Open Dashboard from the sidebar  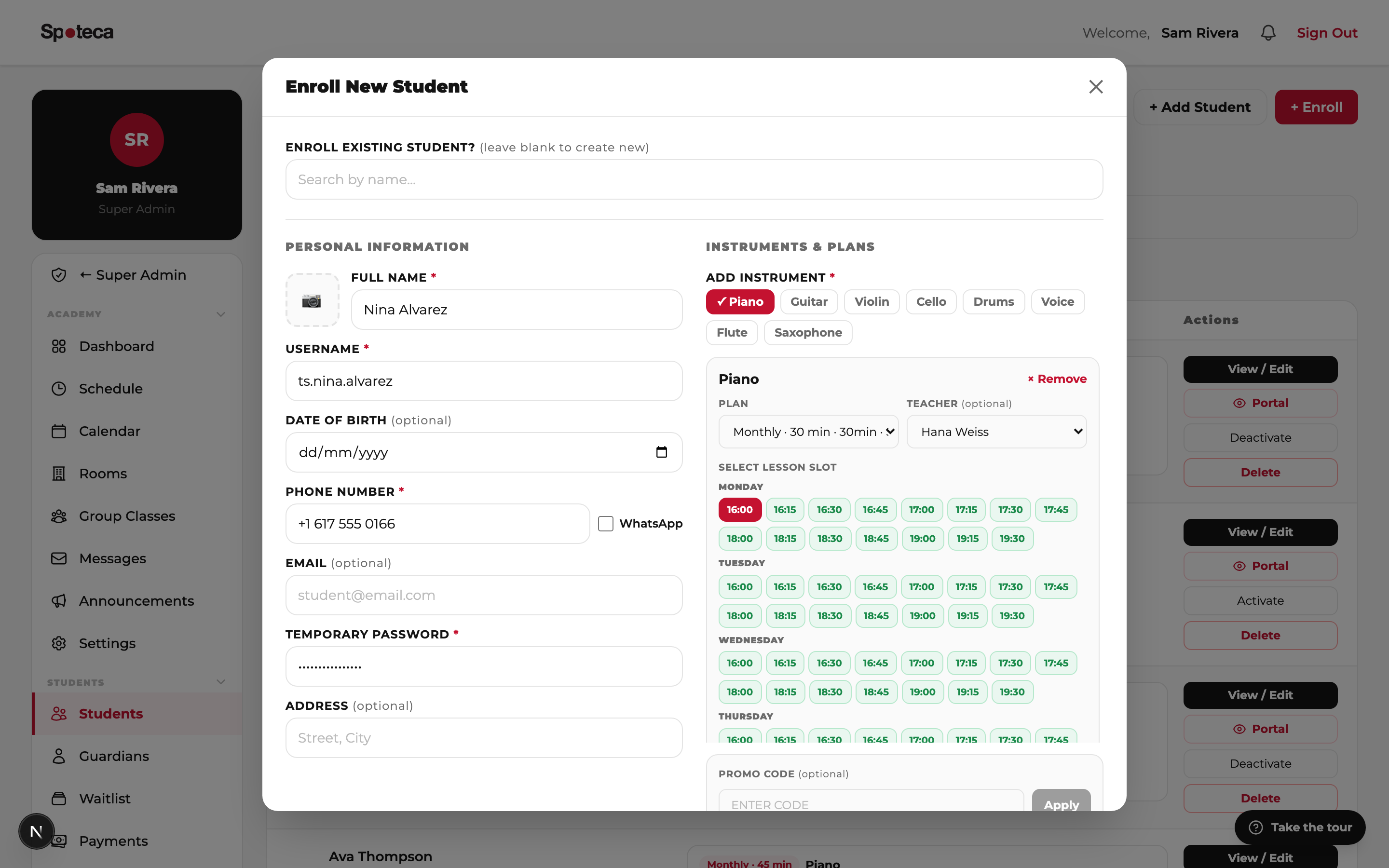[136, 346]
